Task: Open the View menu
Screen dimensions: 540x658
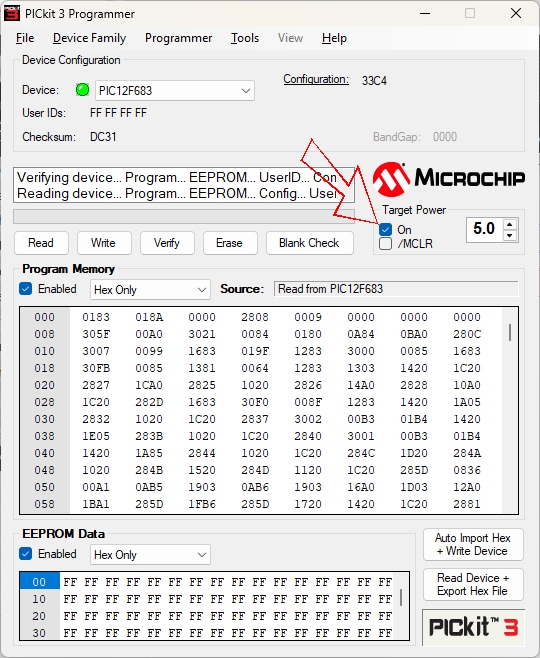Action: pyautogui.click(x=290, y=38)
